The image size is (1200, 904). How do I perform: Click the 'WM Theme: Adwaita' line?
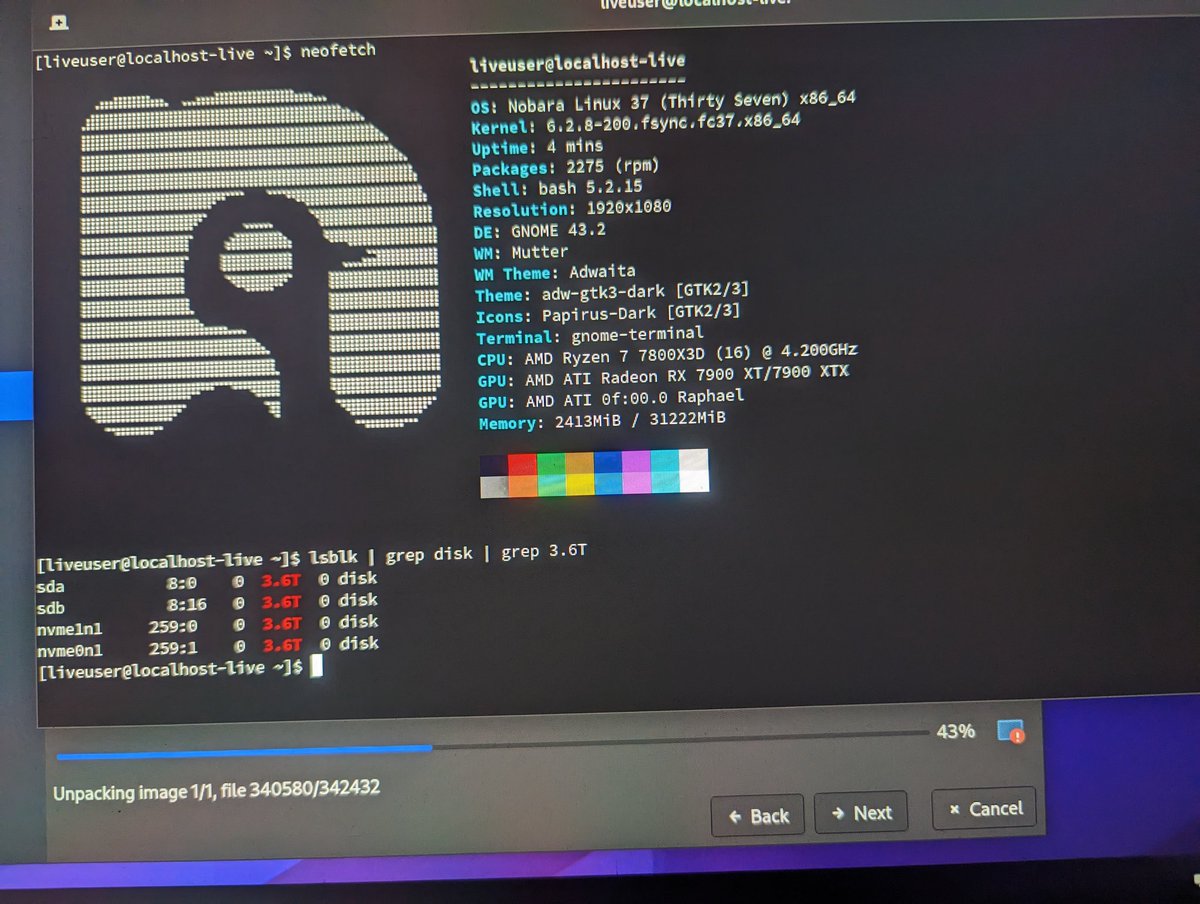(x=555, y=273)
